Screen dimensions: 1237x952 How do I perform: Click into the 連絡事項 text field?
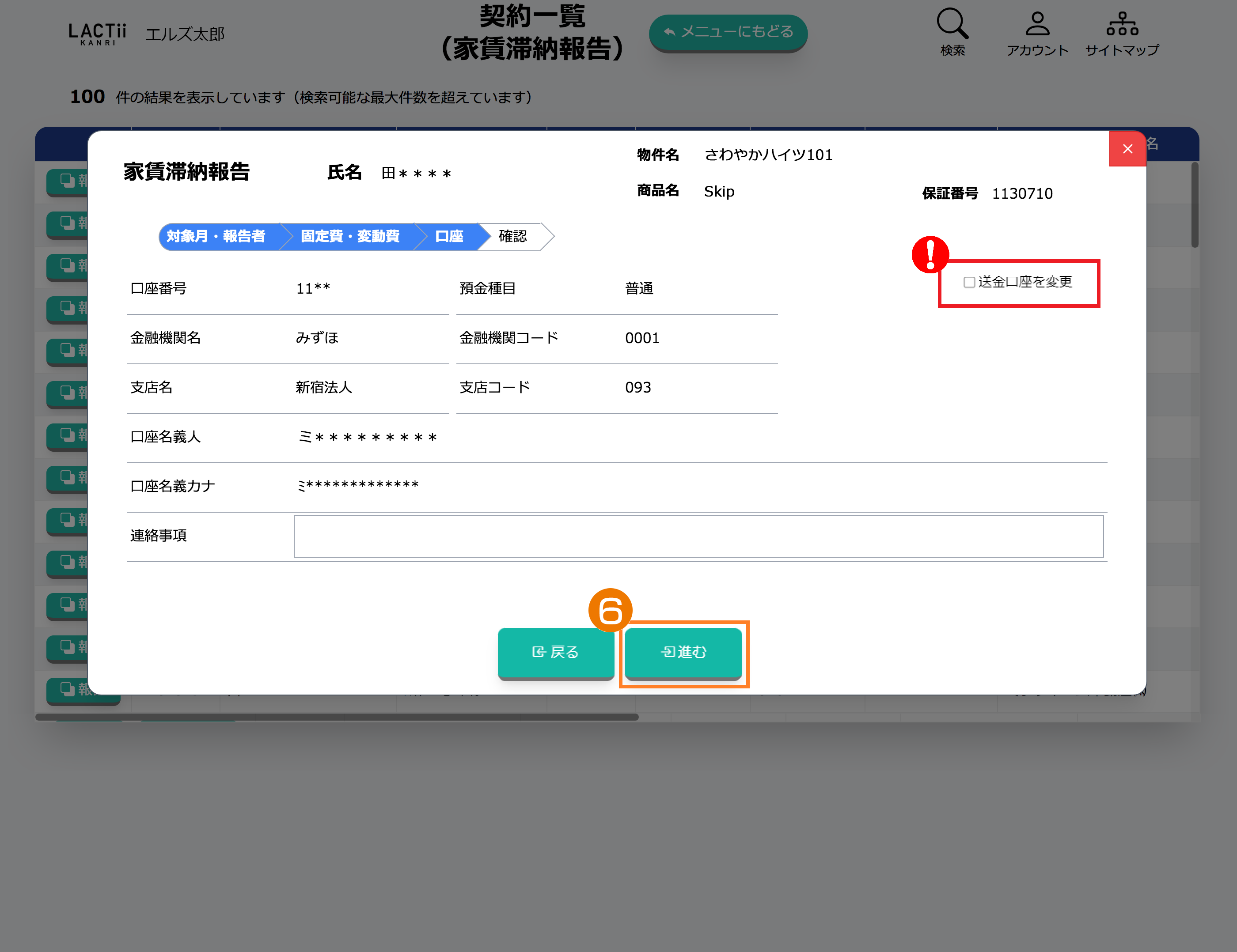point(698,536)
